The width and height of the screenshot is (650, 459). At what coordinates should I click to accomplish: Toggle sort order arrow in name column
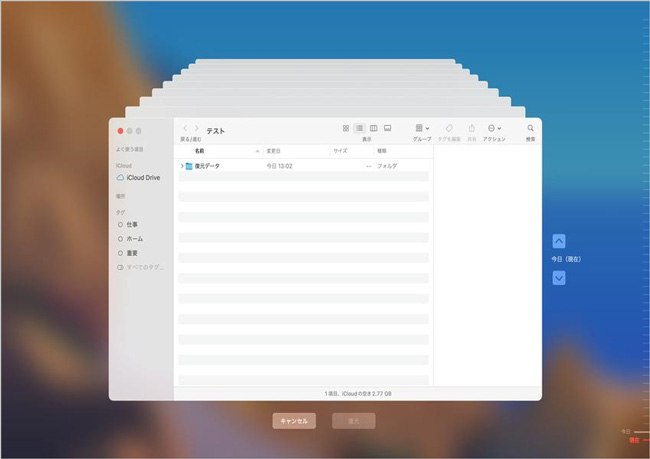pos(257,151)
